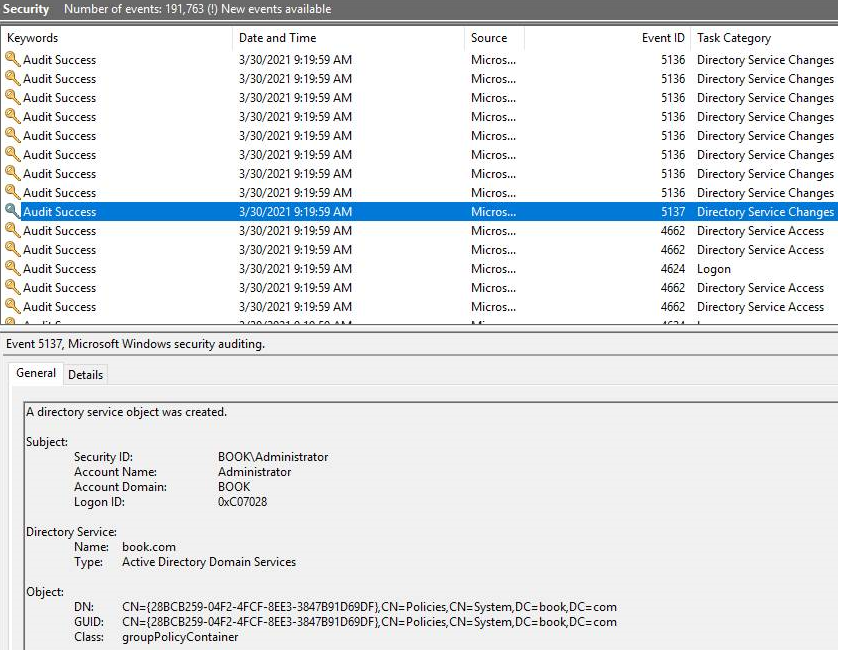
Task: Click the Class value groupPolicyContainer
Action: tap(180, 637)
